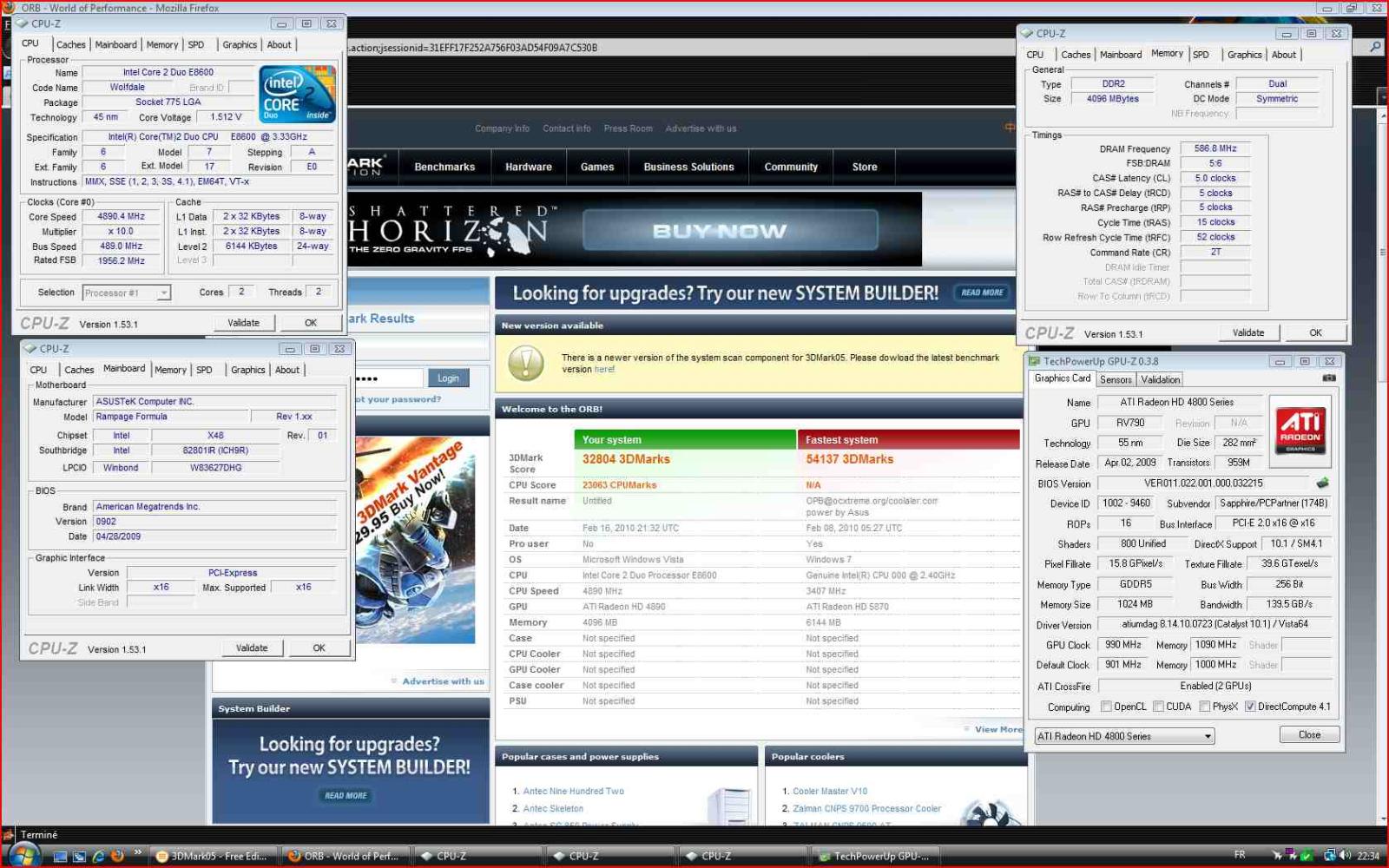Toggle the DirectCompute 4.1 checkbox in GPU-Z
Screen dimensions: 1389x868
click(1250, 707)
